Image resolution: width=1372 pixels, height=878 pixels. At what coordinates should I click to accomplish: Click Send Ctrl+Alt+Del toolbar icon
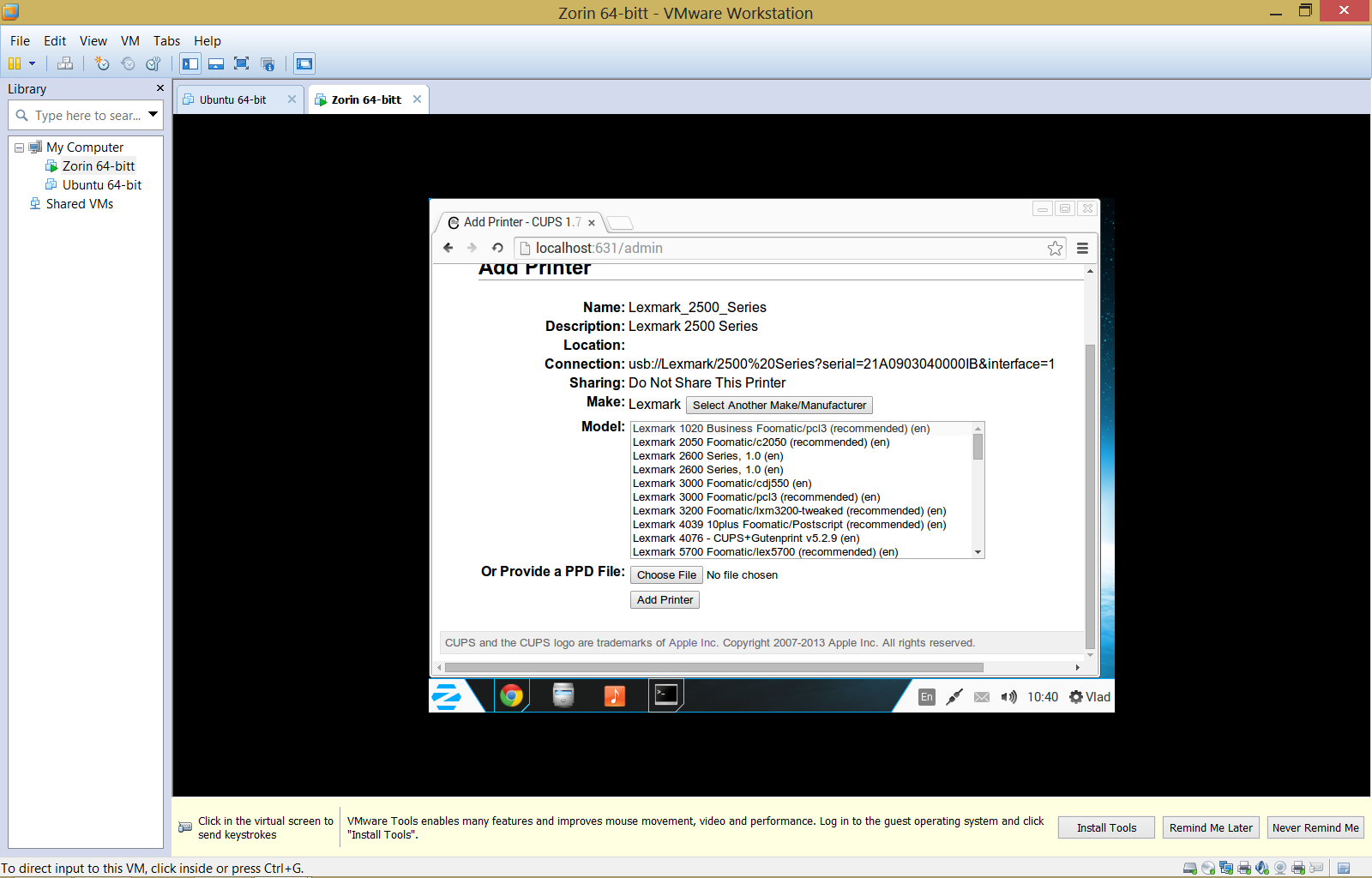click(65, 63)
